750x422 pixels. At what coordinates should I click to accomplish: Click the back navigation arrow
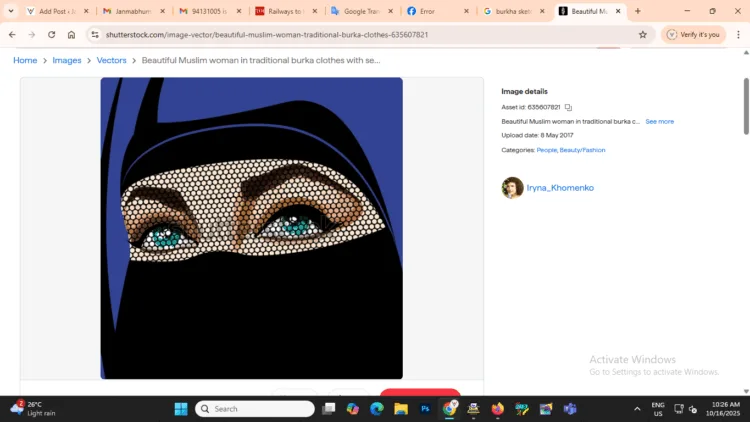(x=12, y=34)
